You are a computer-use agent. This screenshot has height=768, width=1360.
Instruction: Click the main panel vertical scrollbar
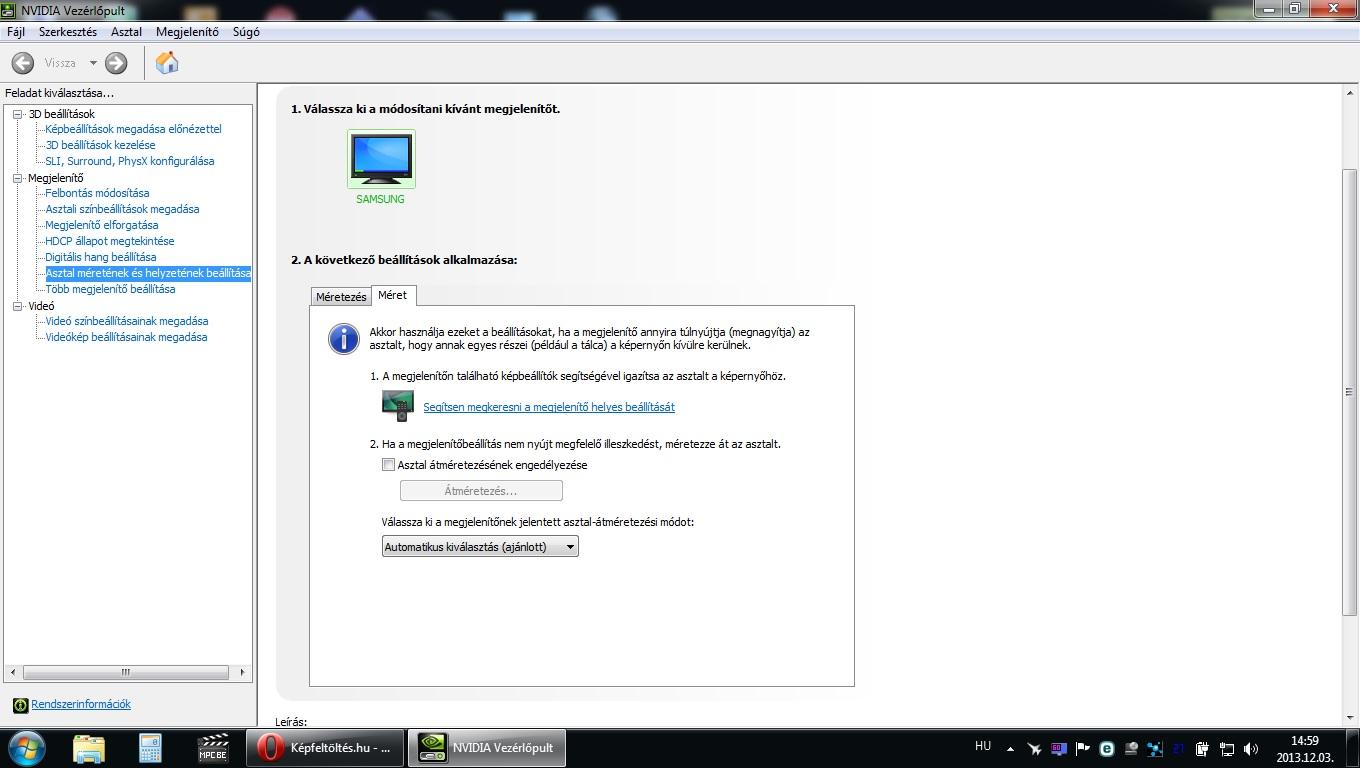[x=1349, y=391]
